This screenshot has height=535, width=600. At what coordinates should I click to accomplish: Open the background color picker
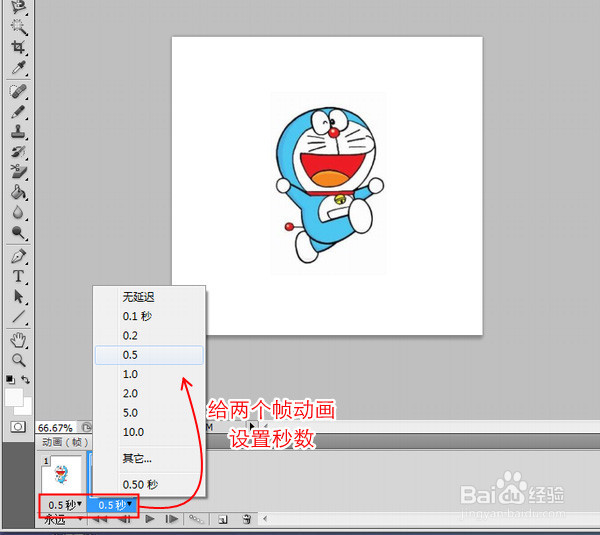point(27,410)
